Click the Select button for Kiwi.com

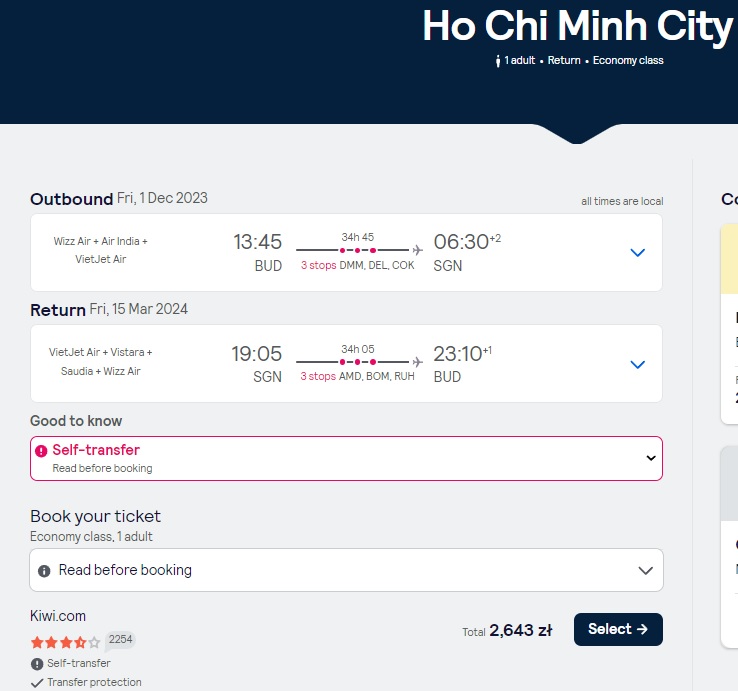618,629
